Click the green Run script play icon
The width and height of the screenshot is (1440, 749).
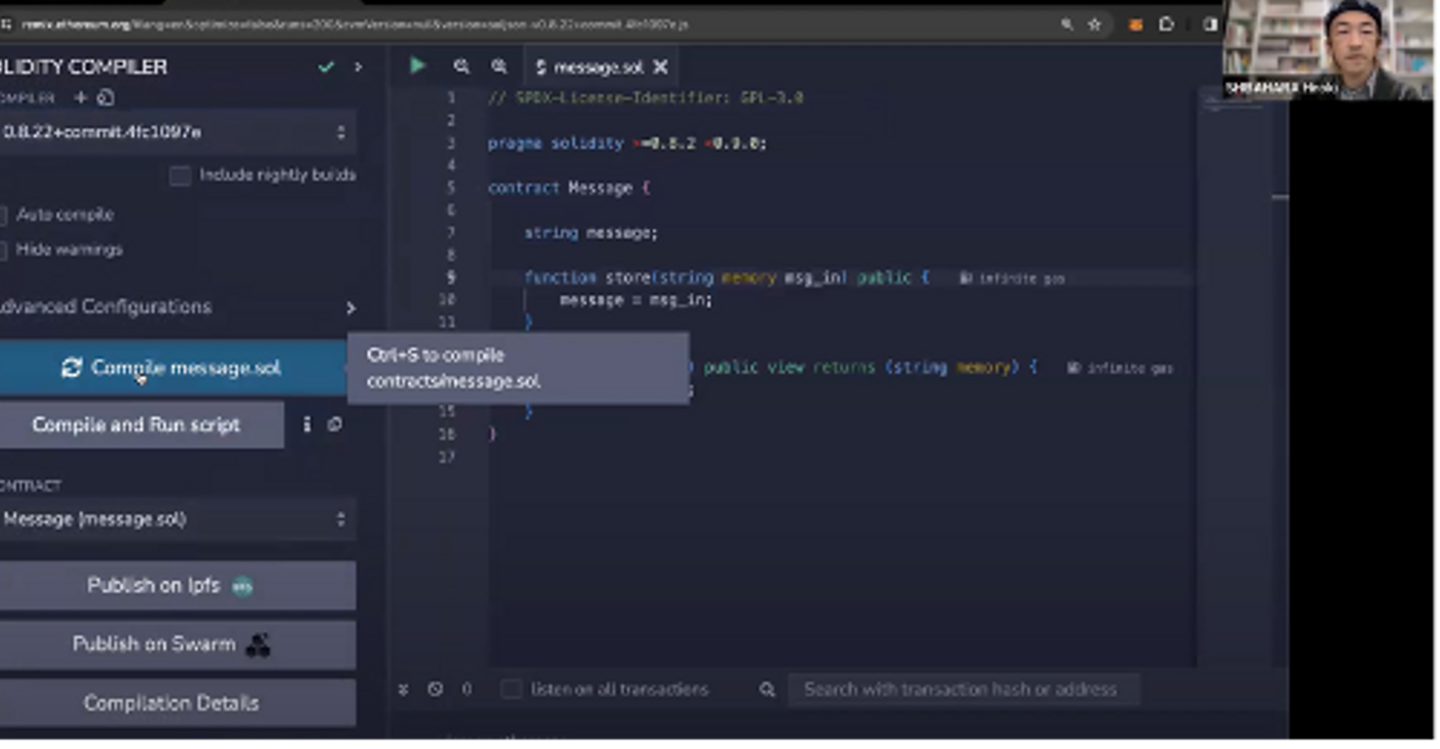(417, 66)
